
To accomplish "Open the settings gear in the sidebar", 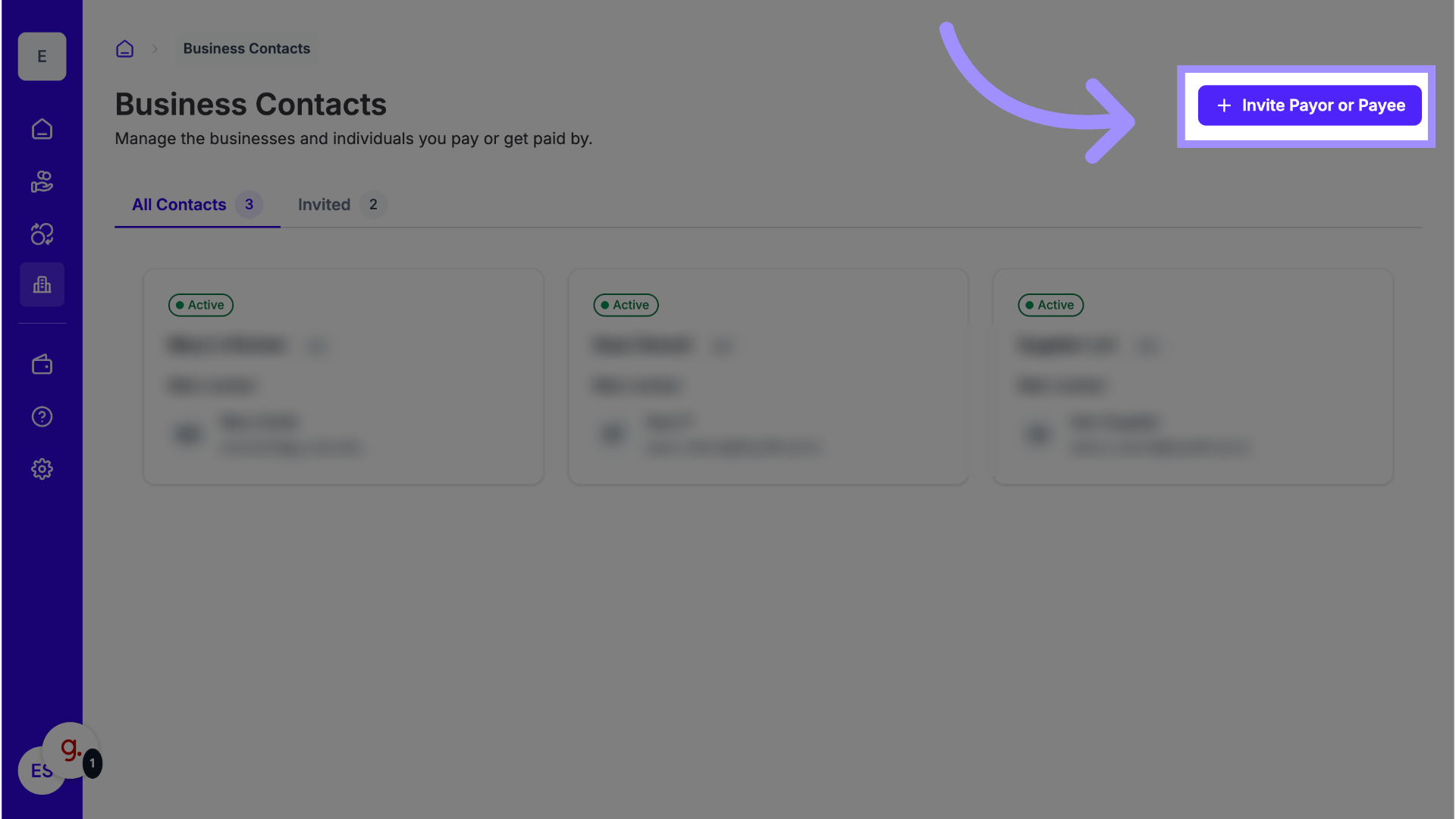I will point(42,469).
